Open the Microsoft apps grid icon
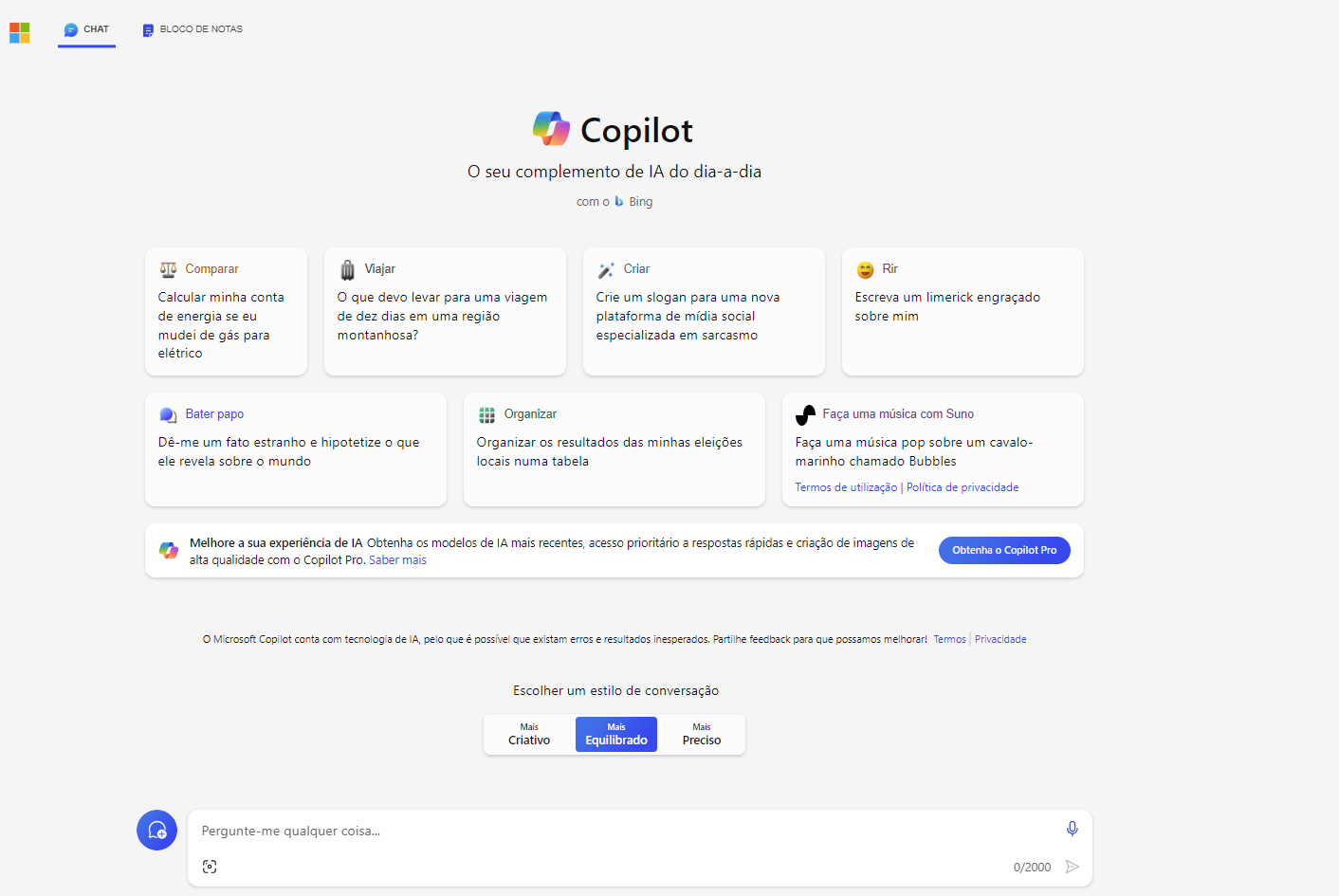 [x=19, y=31]
